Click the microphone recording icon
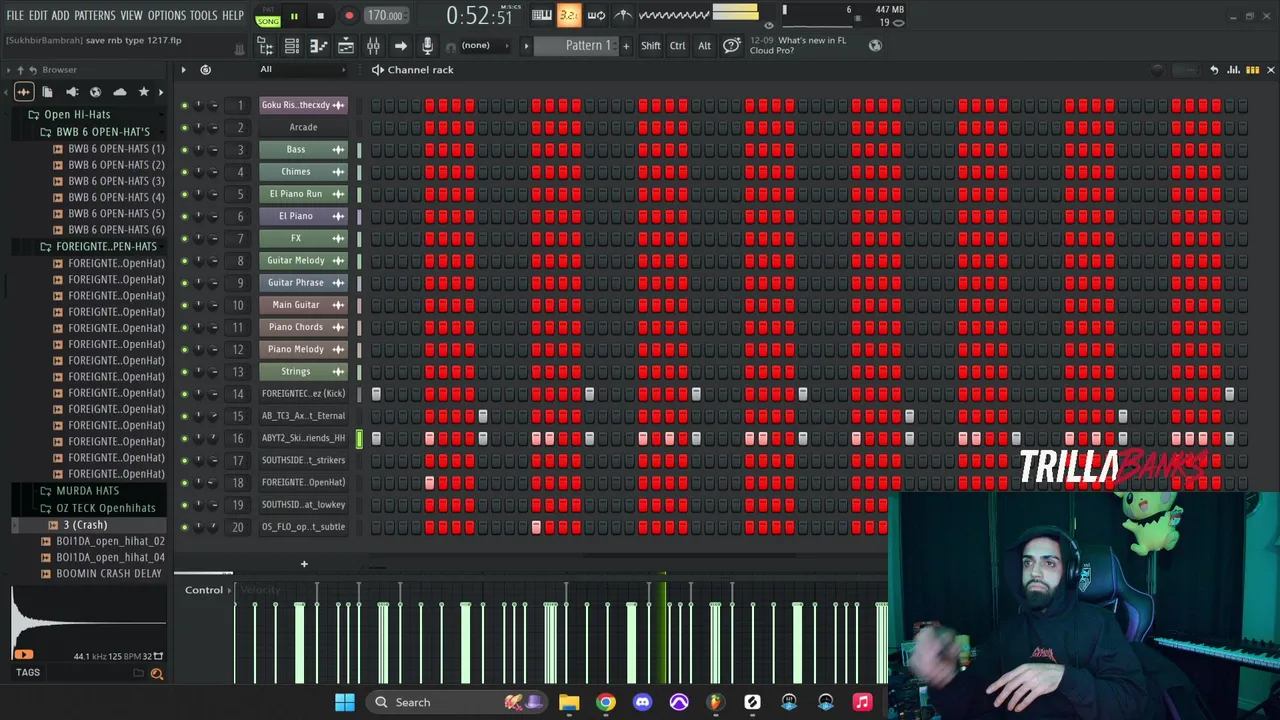Viewport: 1280px width, 720px height. click(x=427, y=46)
